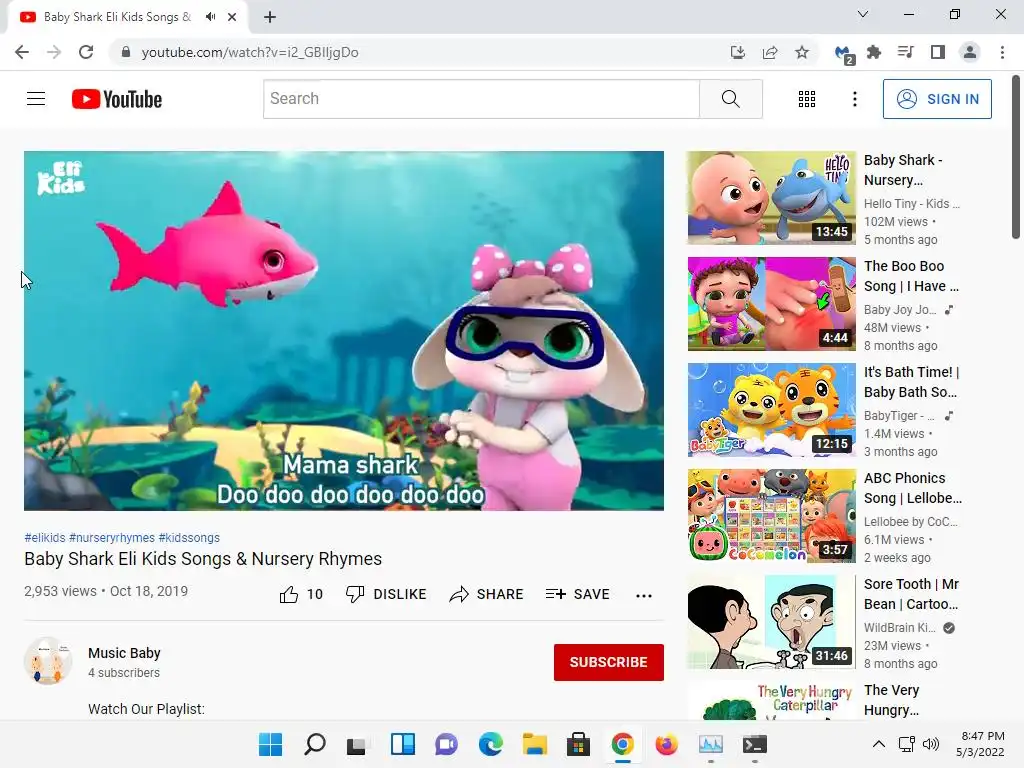This screenshot has width=1024, height=768.
Task: Click the install app icon in address bar
Action: (738, 52)
